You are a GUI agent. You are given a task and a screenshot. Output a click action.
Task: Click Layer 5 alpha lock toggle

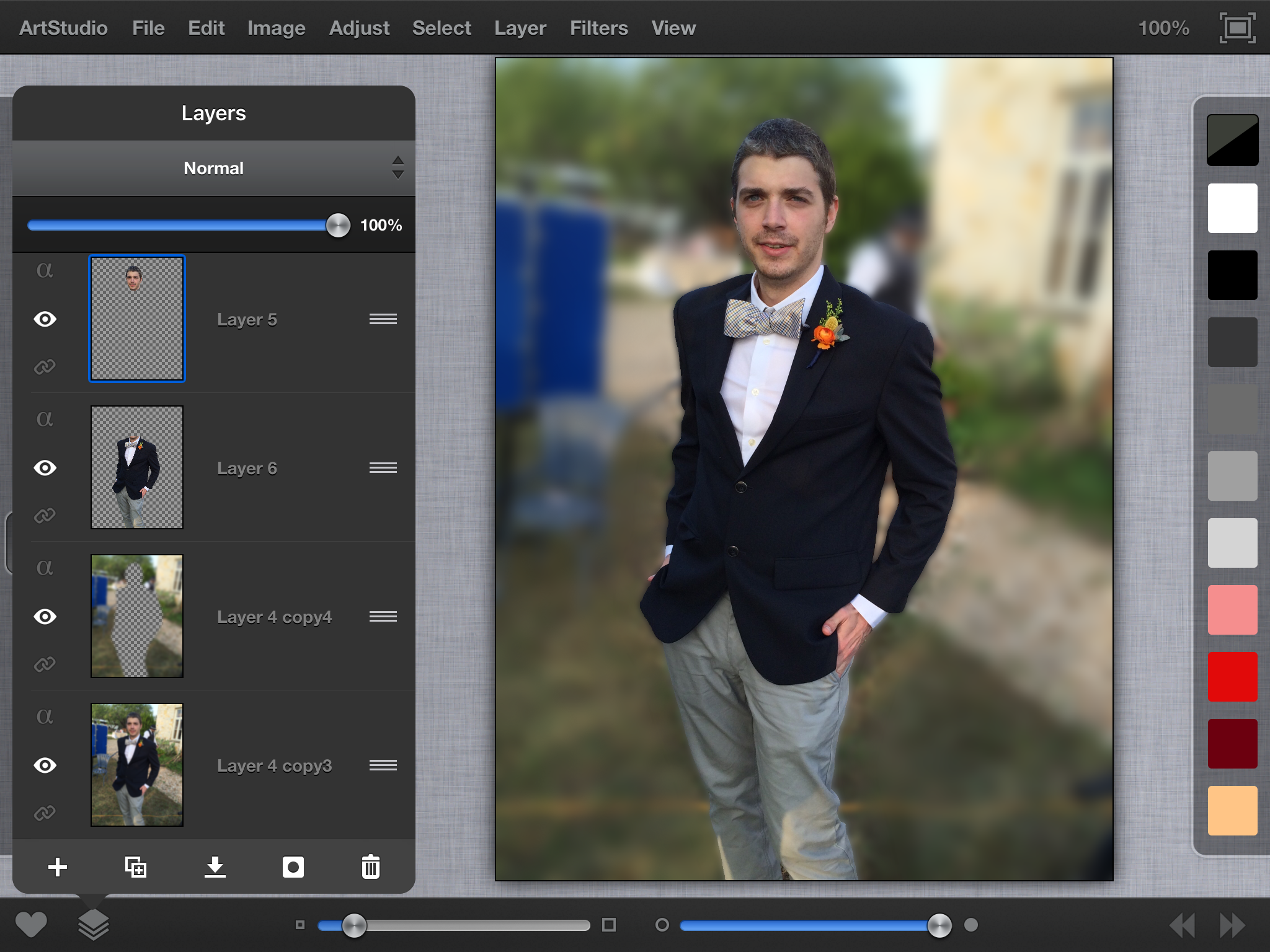(45, 270)
